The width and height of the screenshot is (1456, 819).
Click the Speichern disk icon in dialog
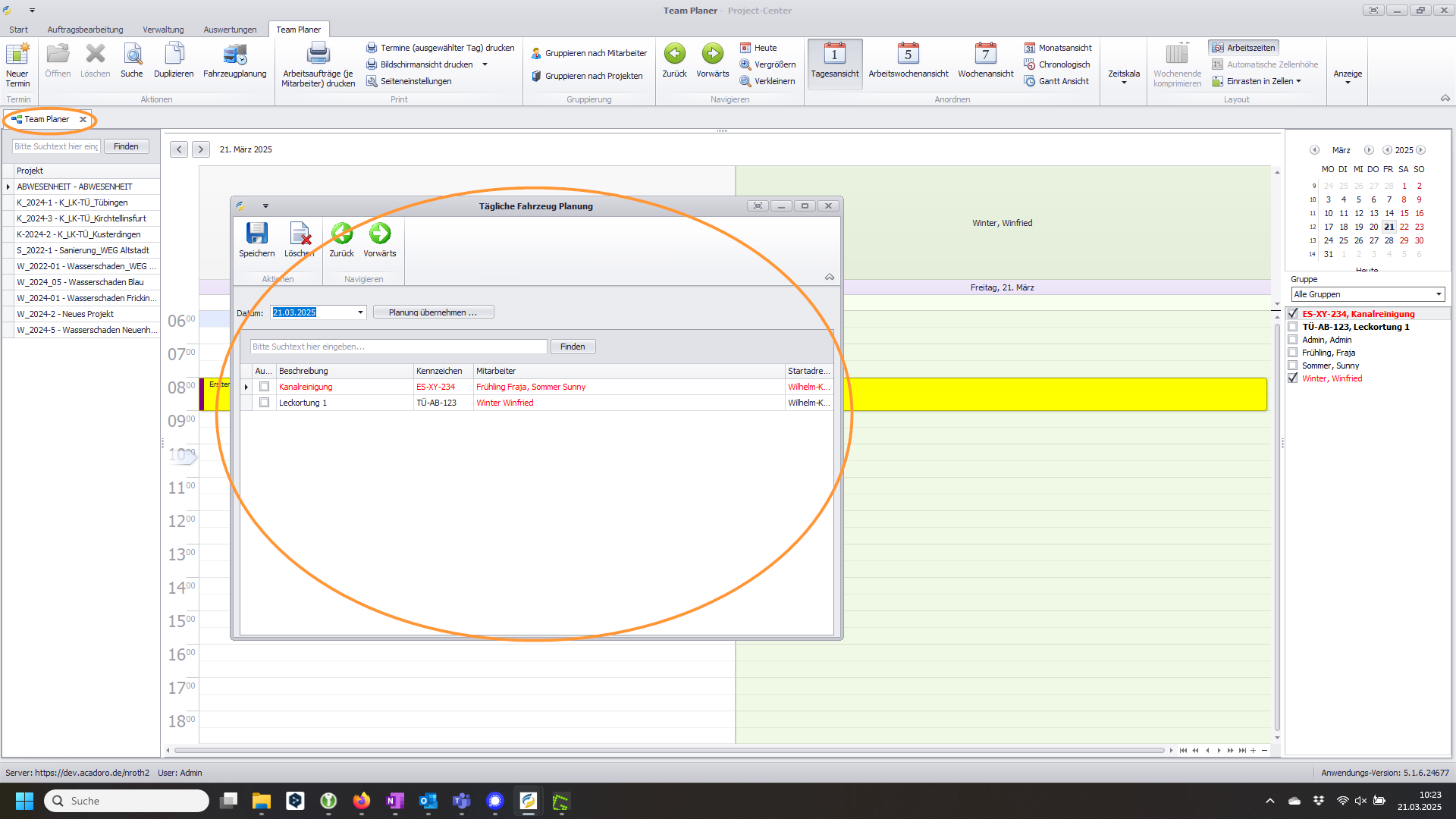[x=256, y=234]
